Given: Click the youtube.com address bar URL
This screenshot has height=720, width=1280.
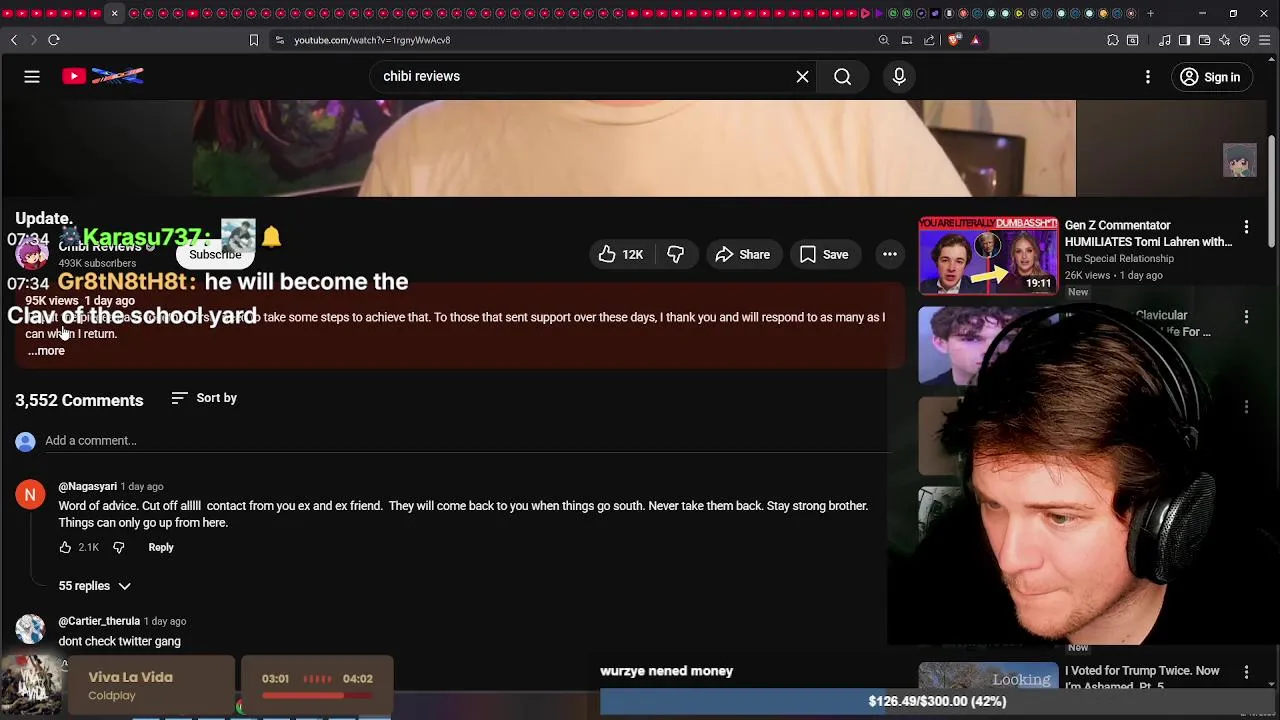Looking at the screenshot, I should click(372, 40).
